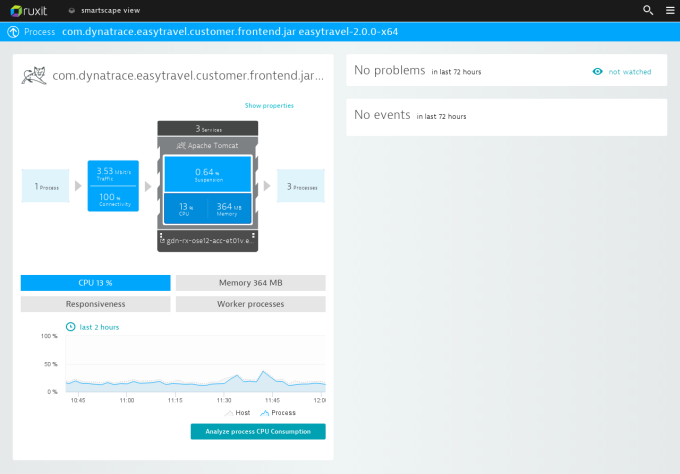Click the ruxit logo

(x=29, y=10)
